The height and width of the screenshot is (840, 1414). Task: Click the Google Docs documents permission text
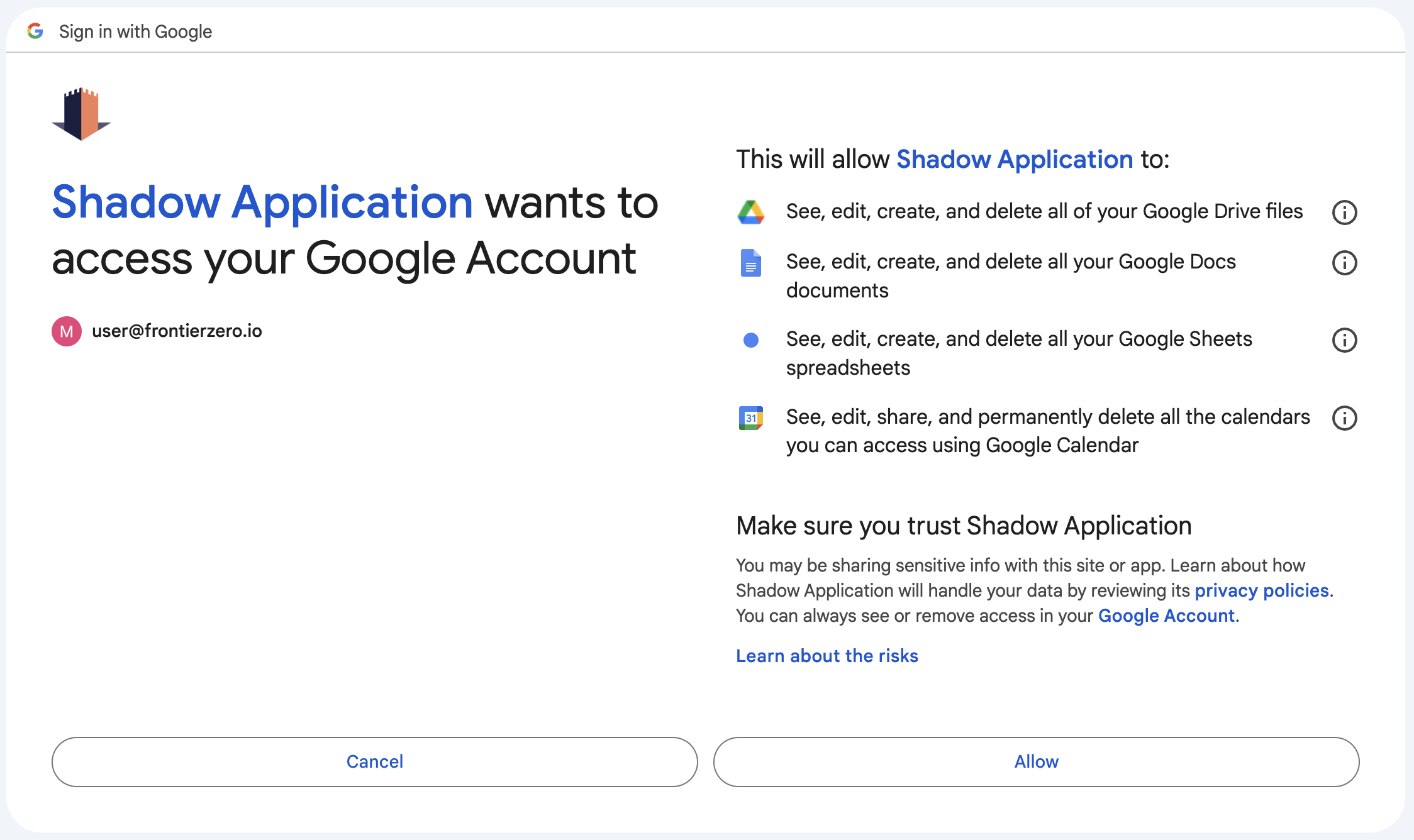[x=1011, y=276]
